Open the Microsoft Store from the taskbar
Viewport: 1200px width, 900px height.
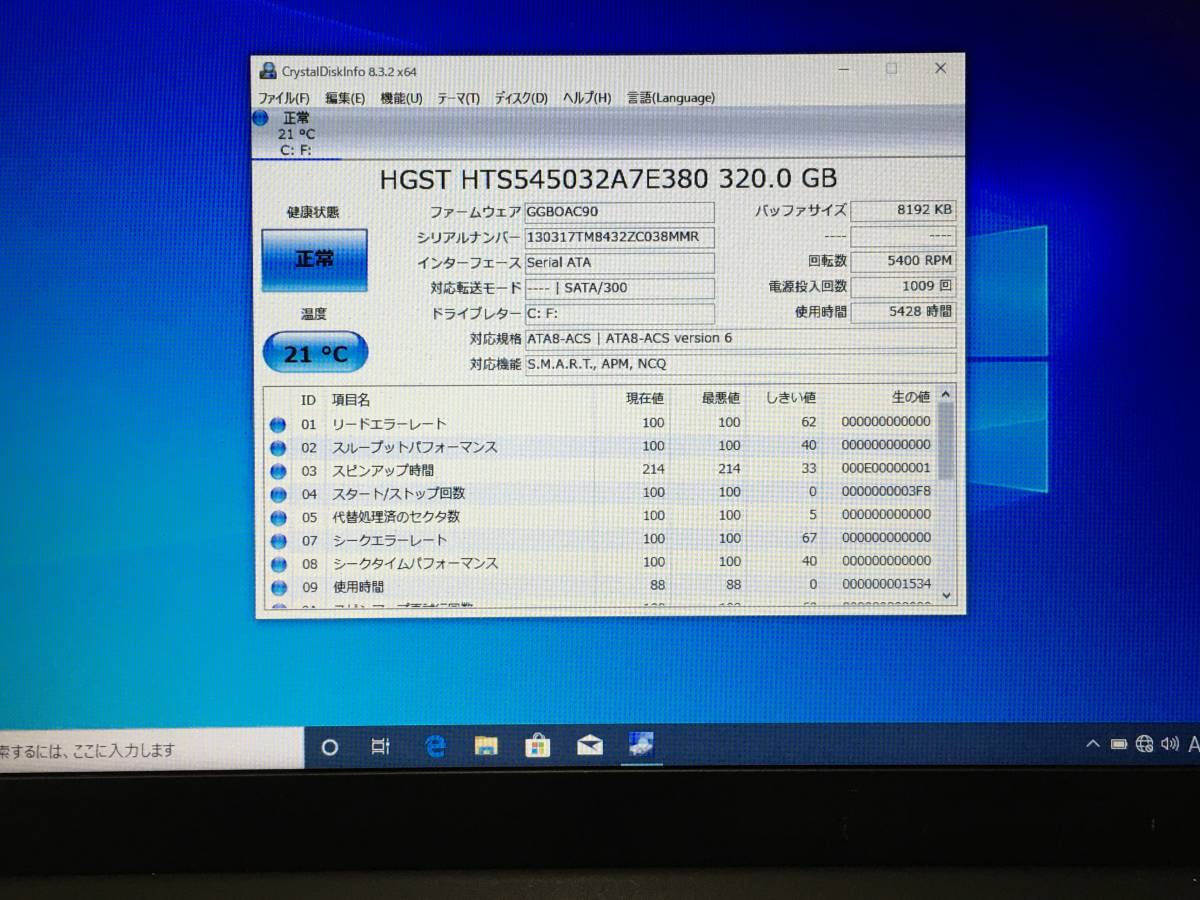(x=538, y=746)
